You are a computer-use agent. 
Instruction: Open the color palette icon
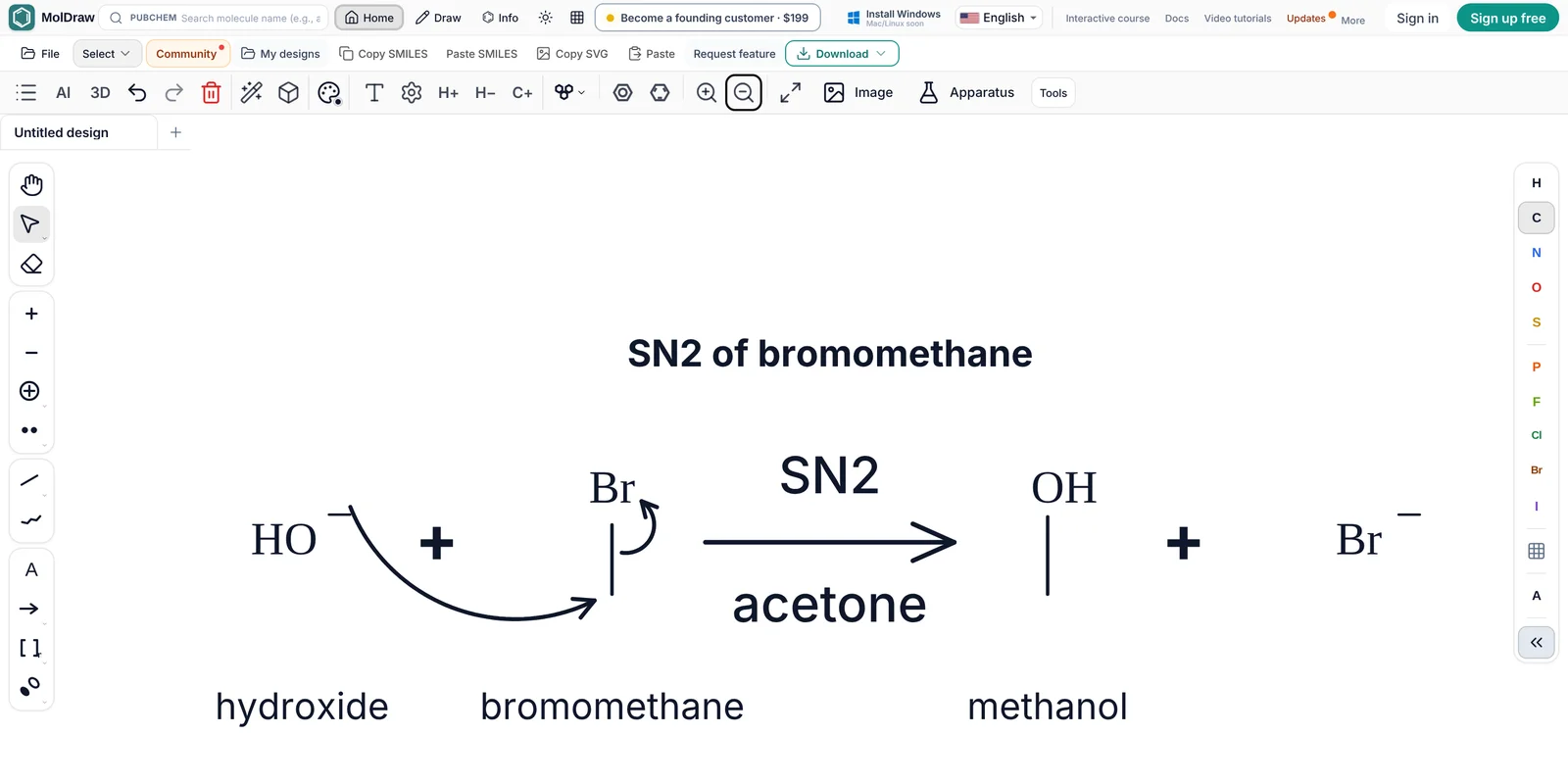(x=329, y=93)
